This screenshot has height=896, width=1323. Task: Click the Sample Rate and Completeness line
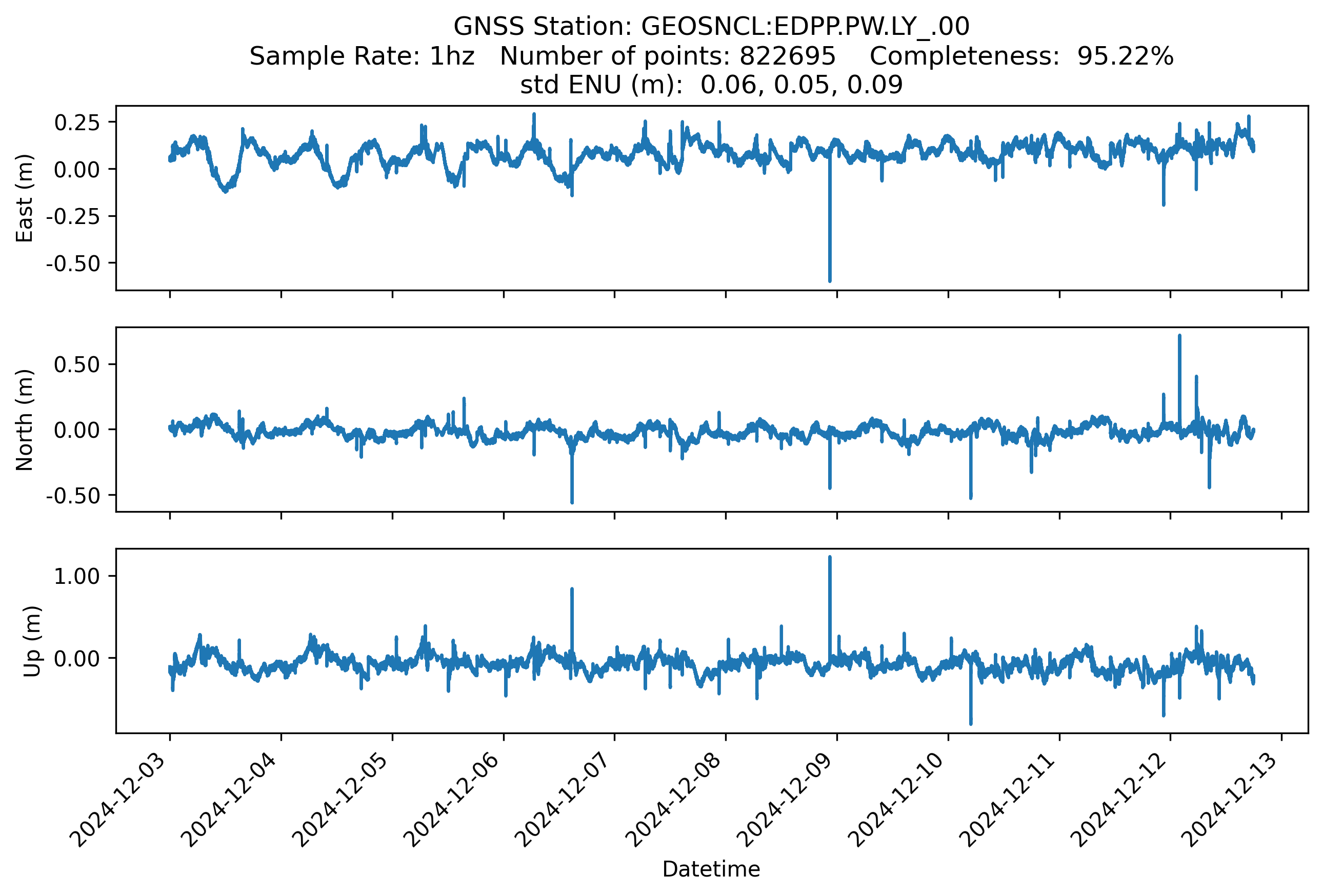(711, 56)
